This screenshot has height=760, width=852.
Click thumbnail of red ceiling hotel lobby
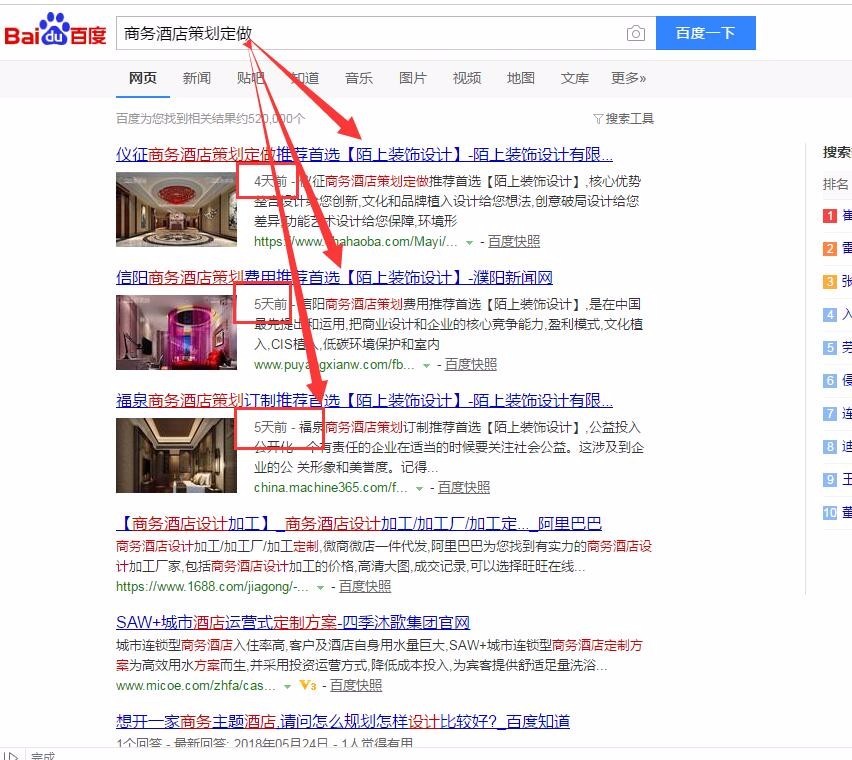point(176,209)
